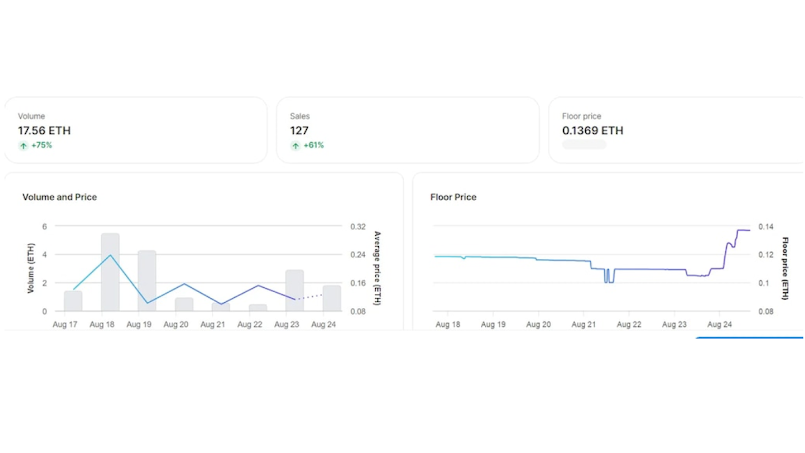Click the Floor price card label
The height and width of the screenshot is (453, 805).
(x=581, y=116)
